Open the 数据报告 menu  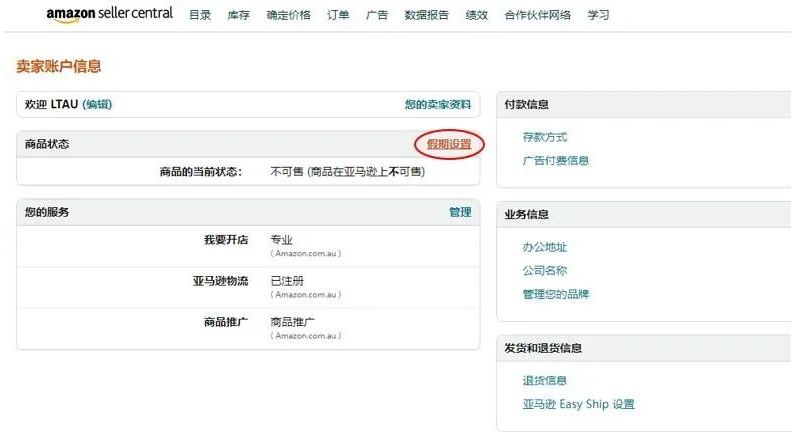tap(427, 15)
